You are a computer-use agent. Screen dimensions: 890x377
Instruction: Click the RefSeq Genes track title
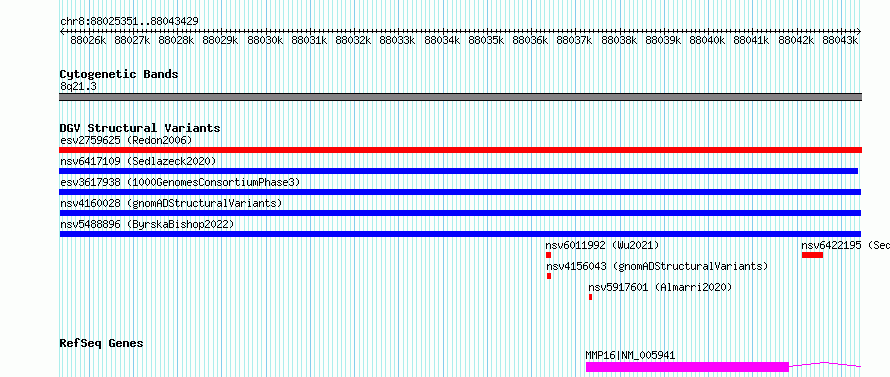(102, 344)
